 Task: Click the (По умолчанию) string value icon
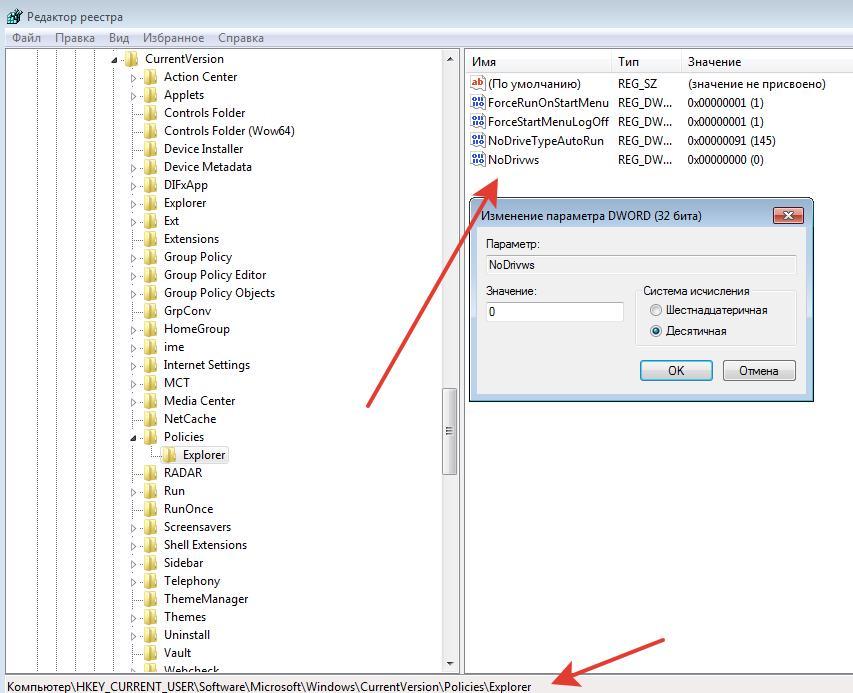coord(478,83)
